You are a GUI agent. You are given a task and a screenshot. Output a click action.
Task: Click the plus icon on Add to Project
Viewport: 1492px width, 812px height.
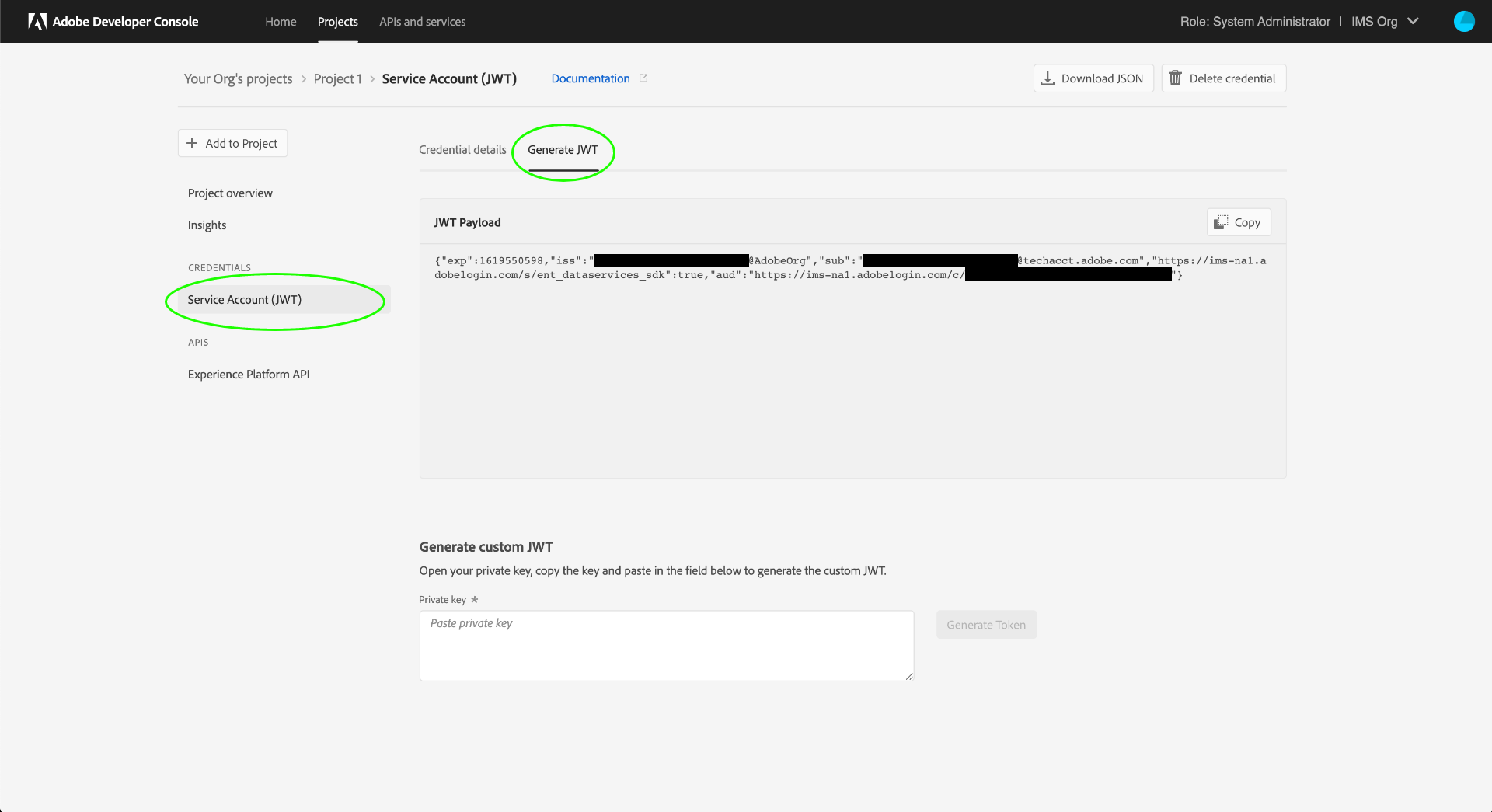(192, 143)
